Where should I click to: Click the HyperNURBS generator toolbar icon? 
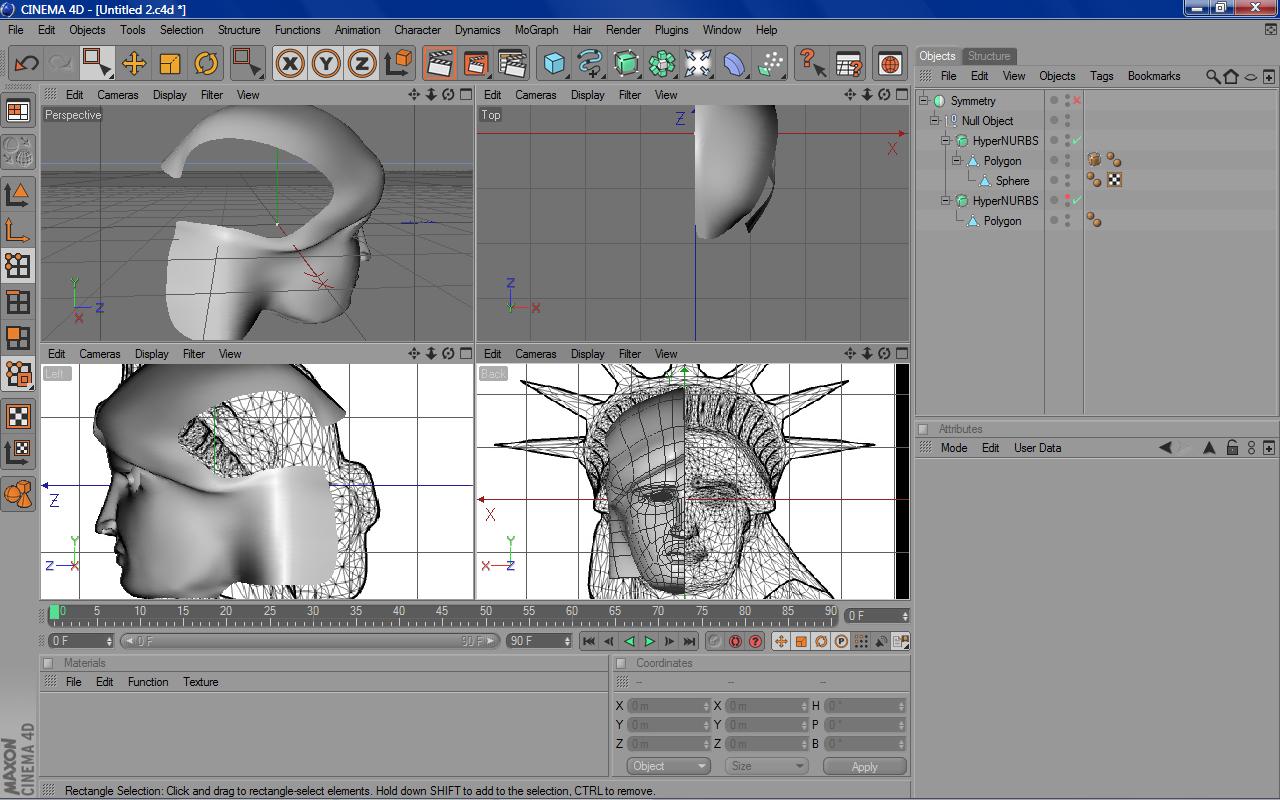pyautogui.click(x=626, y=64)
